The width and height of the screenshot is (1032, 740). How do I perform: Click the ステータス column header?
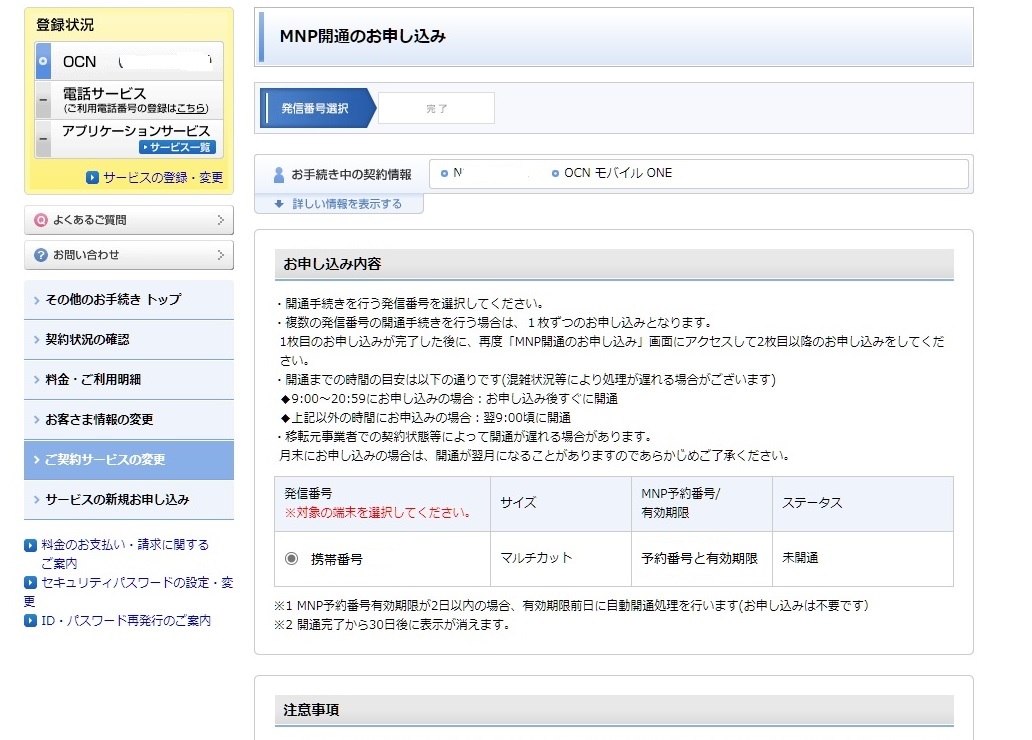[x=863, y=504]
